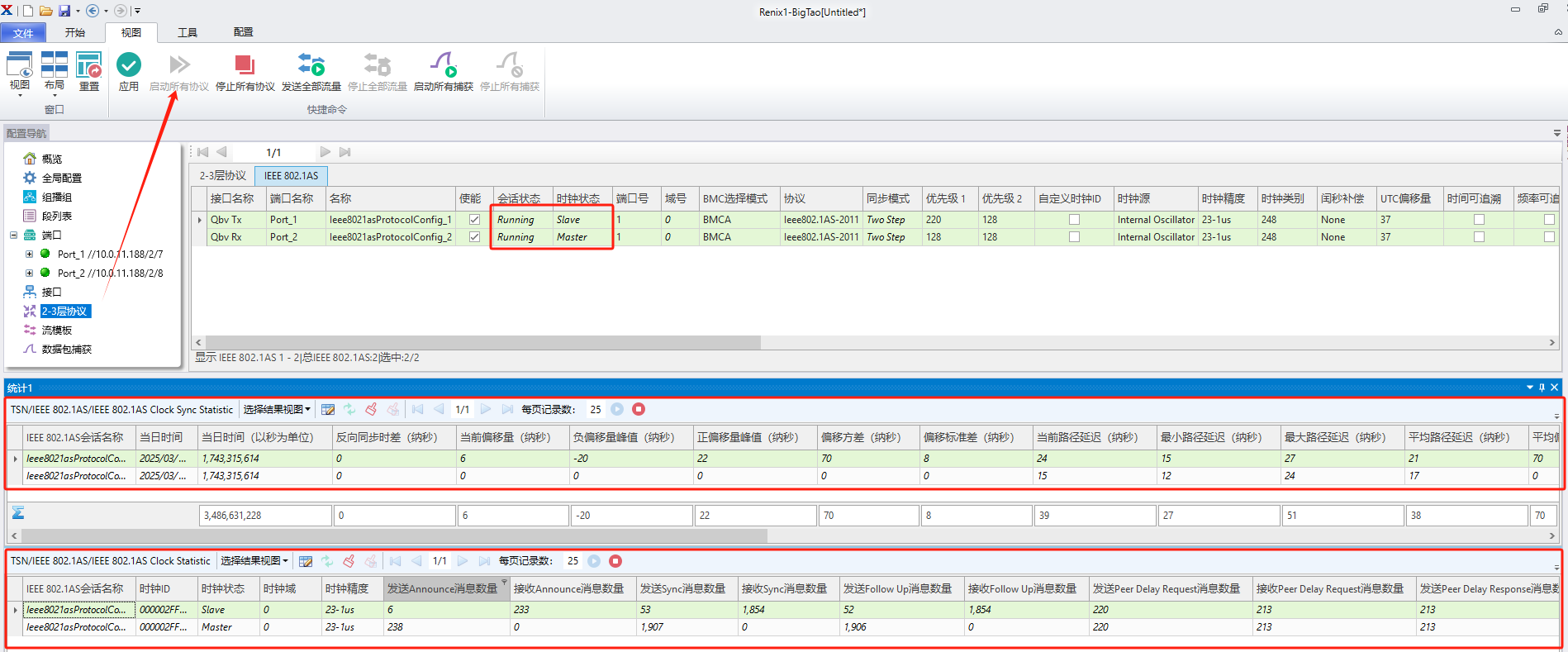1568x652 pixels.
Task: Click the 重置 reset icon
Action: tap(89, 64)
